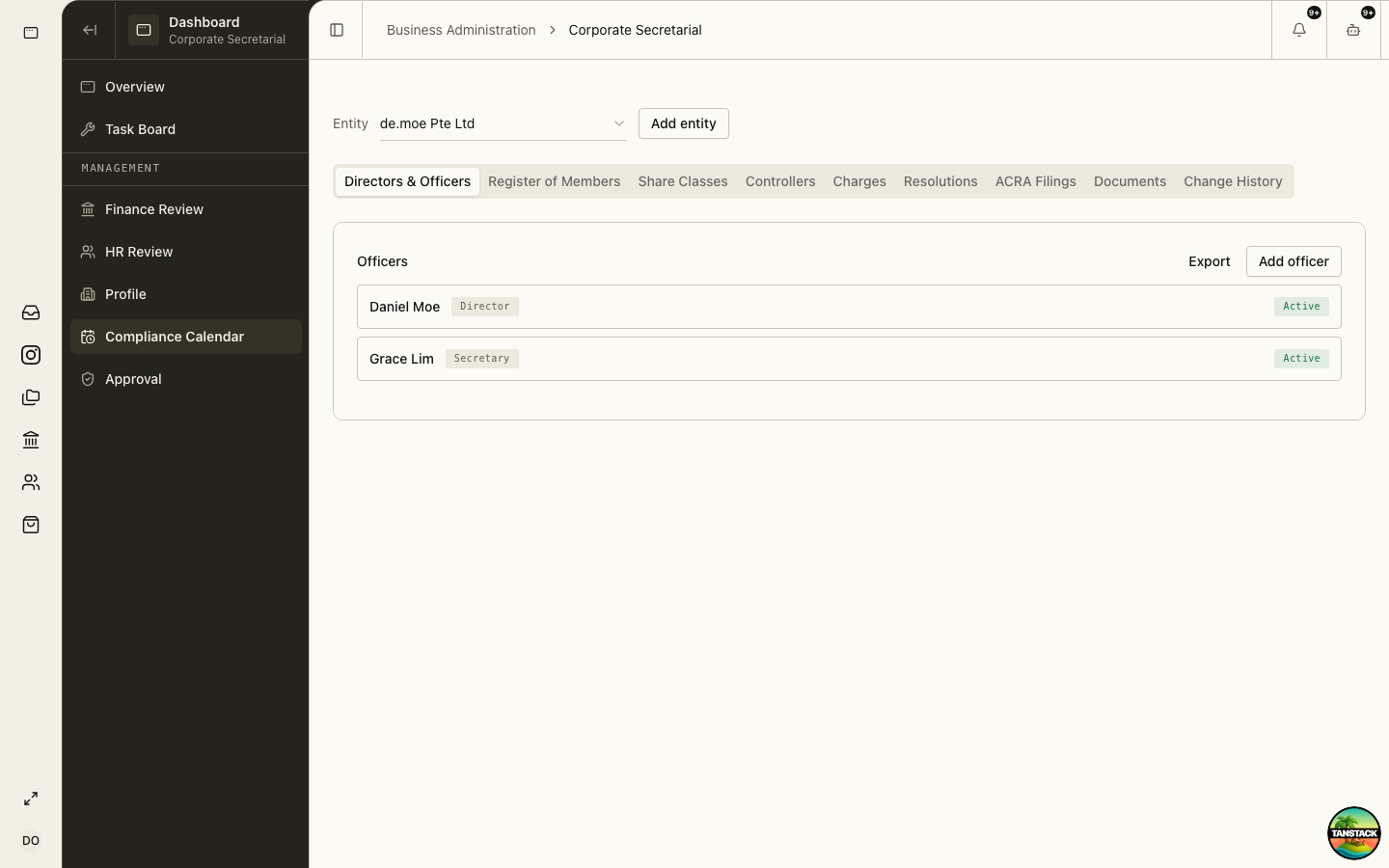The width and height of the screenshot is (1389, 868).
Task: Toggle the sidebar panel icon
Action: pos(337,30)
